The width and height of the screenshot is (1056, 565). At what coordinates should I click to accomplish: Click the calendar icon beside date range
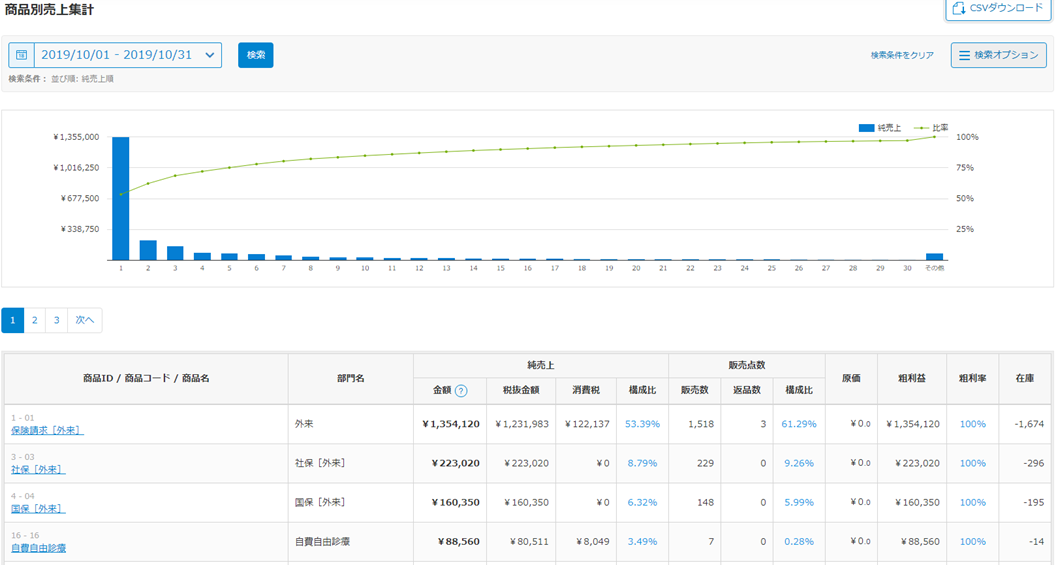(22, 55)
